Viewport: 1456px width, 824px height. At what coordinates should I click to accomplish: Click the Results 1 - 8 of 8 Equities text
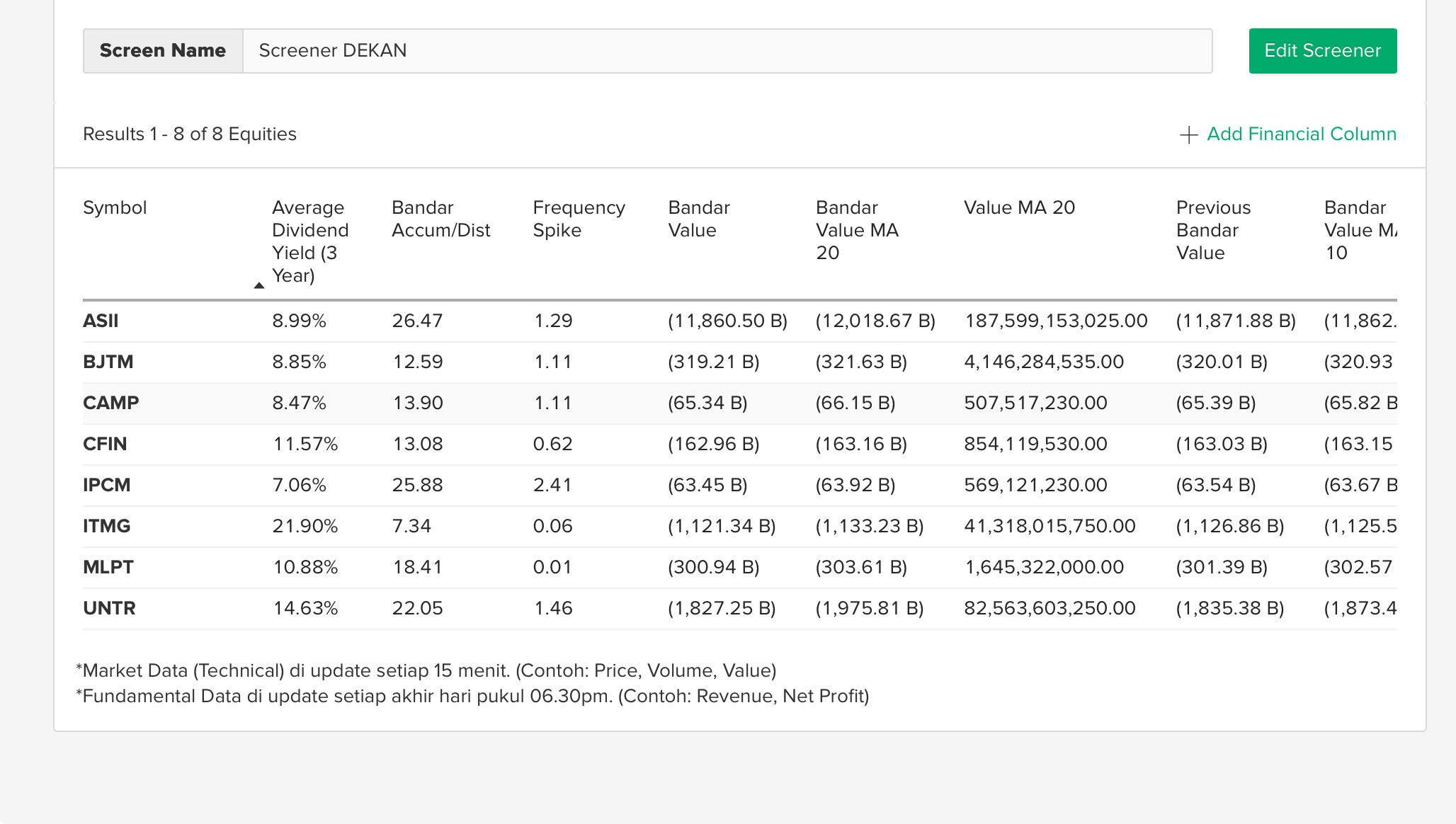190,134
